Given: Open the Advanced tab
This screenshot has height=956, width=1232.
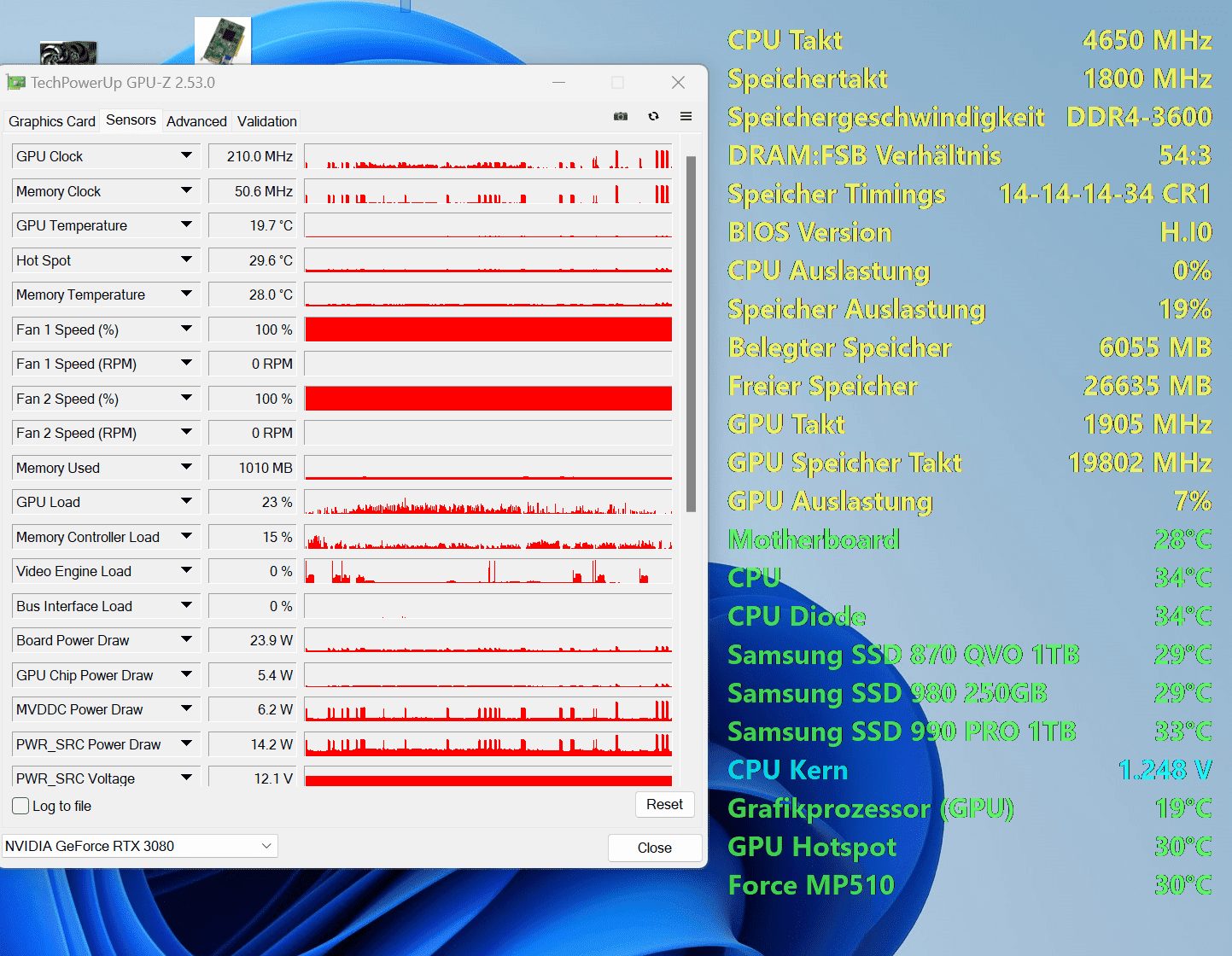Looking at the screenshot, I should point(196,121).
